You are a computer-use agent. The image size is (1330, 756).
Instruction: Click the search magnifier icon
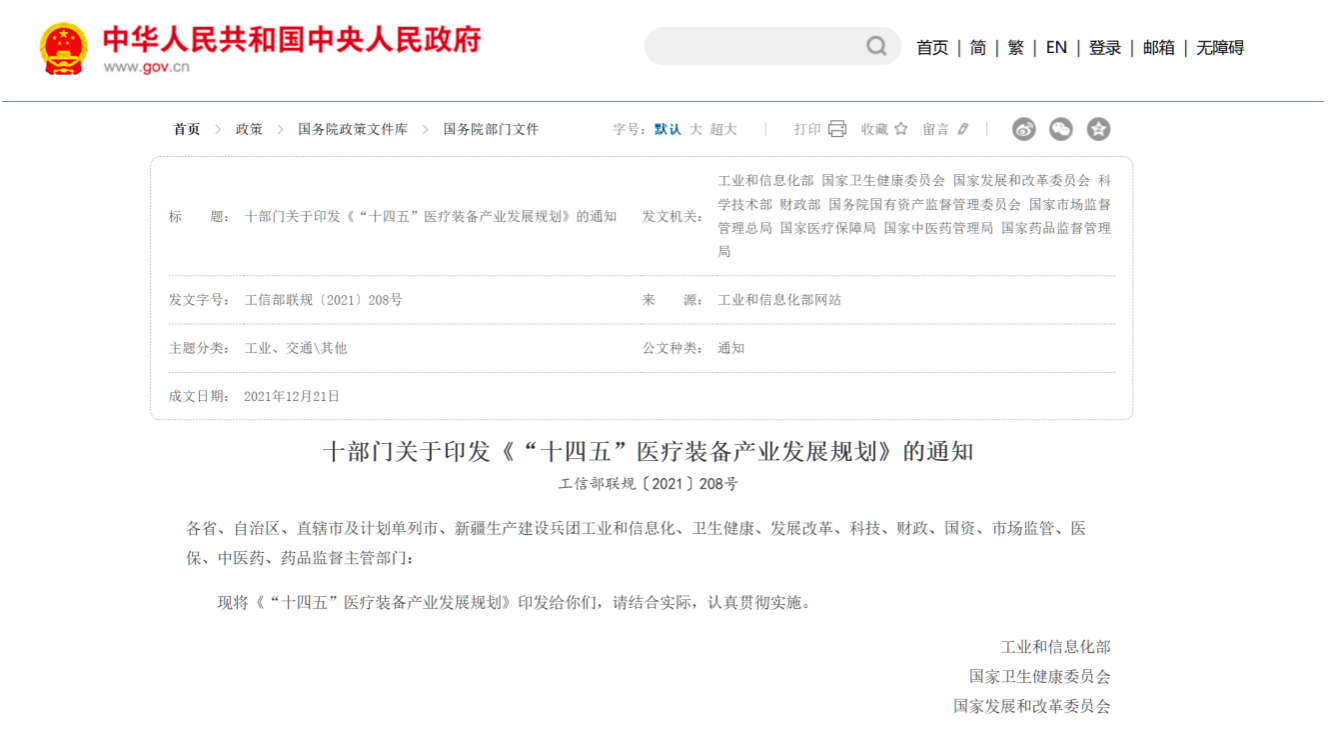point(876,46)
